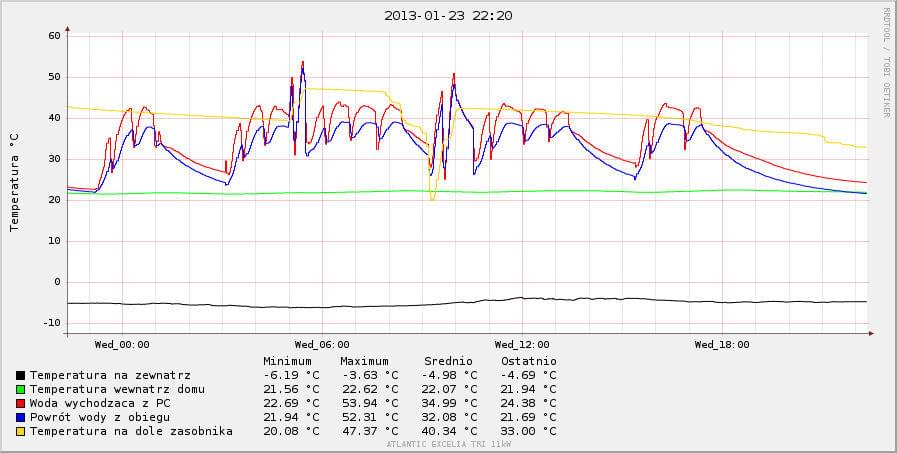Click the Minimum column header
897x453 pixels.
[x=287, y=361]
